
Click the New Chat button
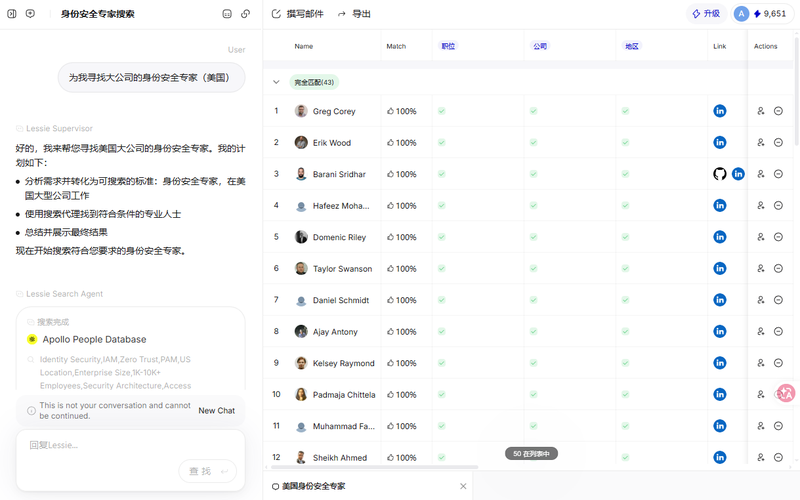click(216, 411)
